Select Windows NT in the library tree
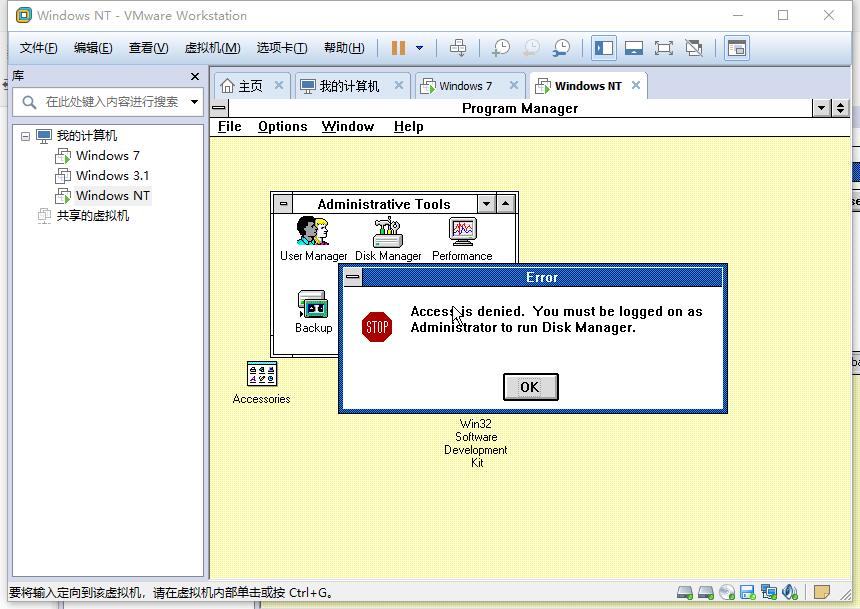Screen dimensions: 860x609 (x=112, y=196)
